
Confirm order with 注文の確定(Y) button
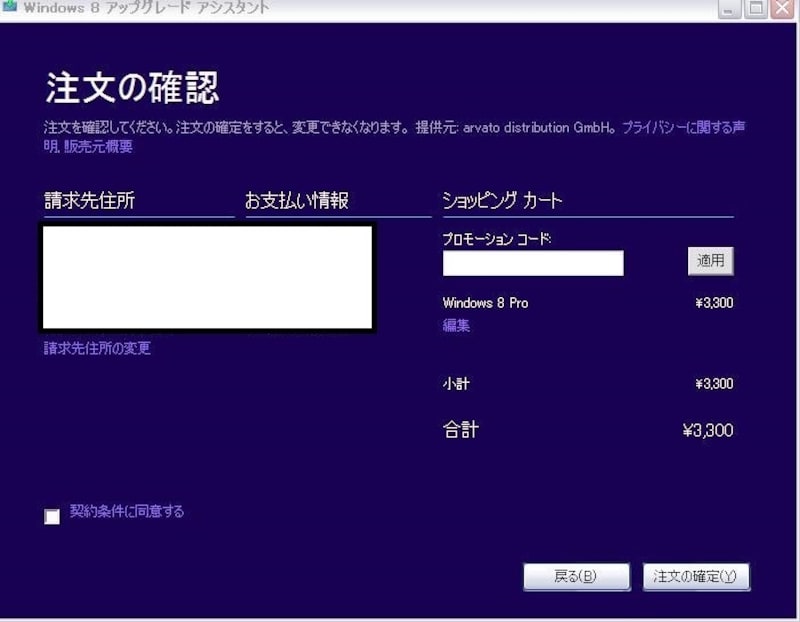tap(695, 577)
